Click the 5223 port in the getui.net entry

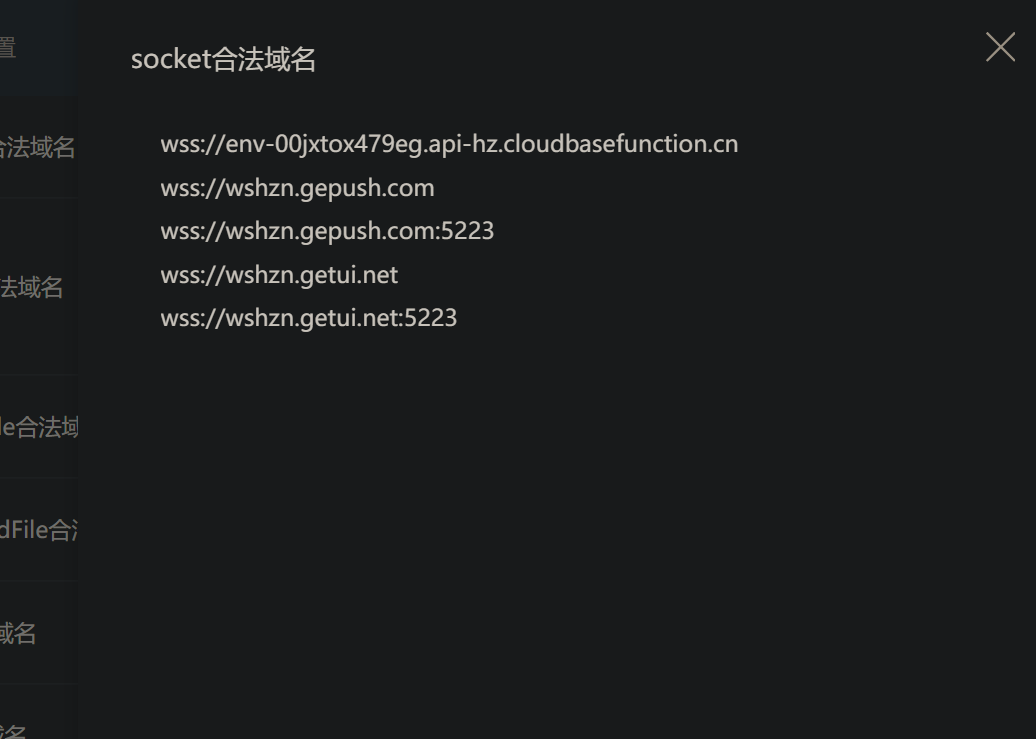(431, 318)
